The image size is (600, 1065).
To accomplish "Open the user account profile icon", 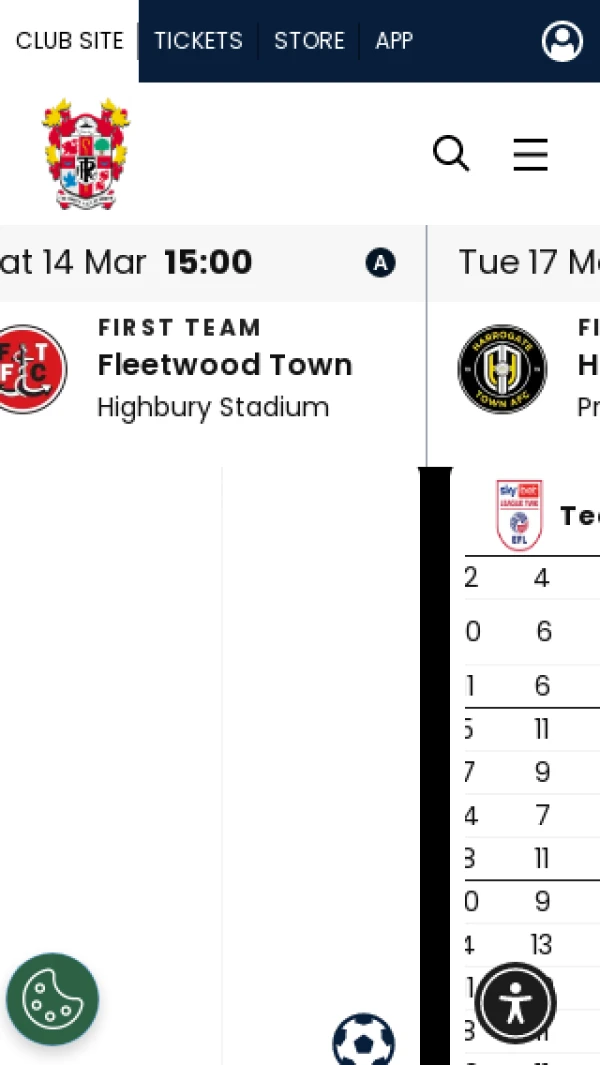I will pyautogui.click(x=562, y=41).
